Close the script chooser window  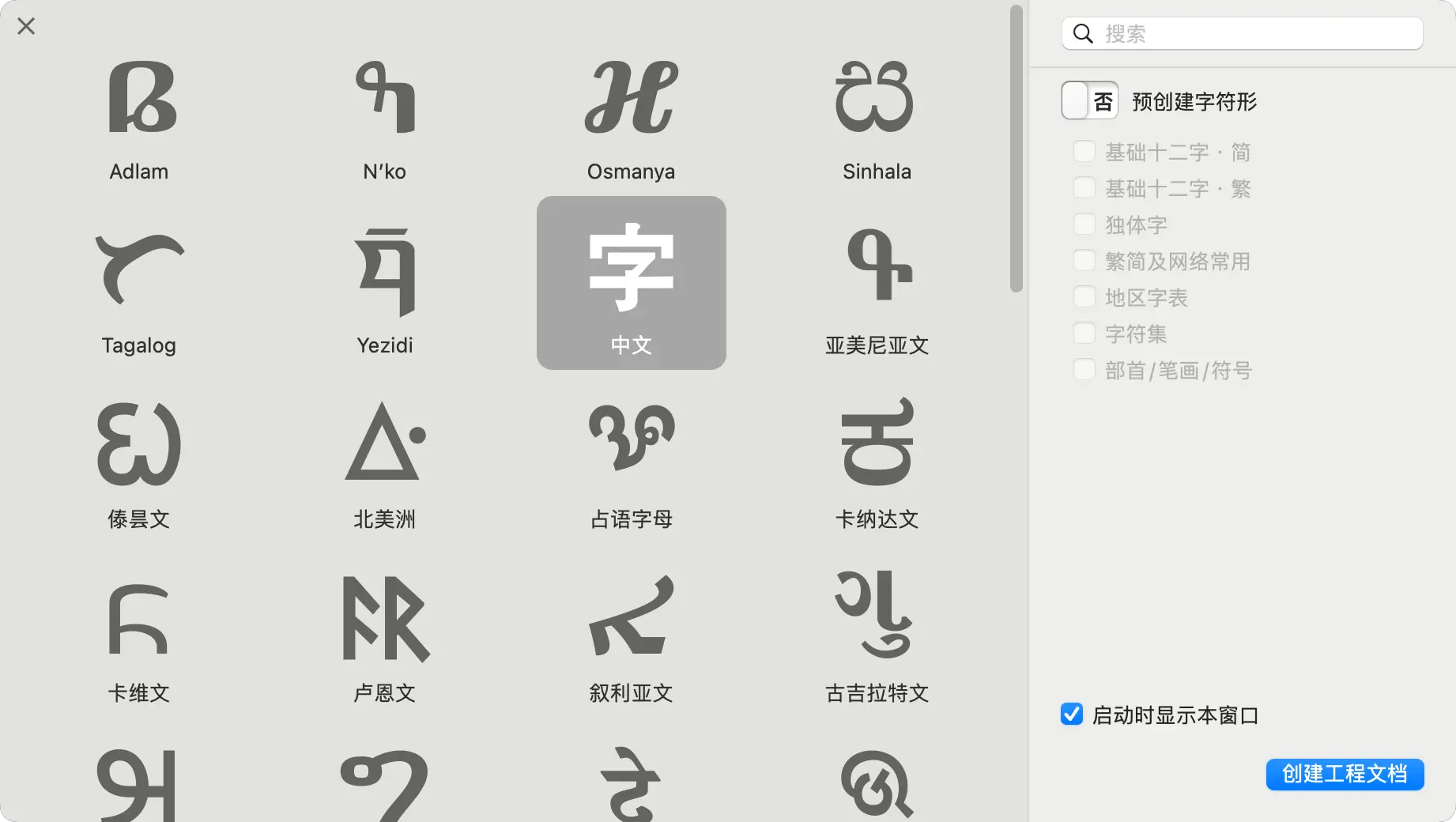click(26, 26)
